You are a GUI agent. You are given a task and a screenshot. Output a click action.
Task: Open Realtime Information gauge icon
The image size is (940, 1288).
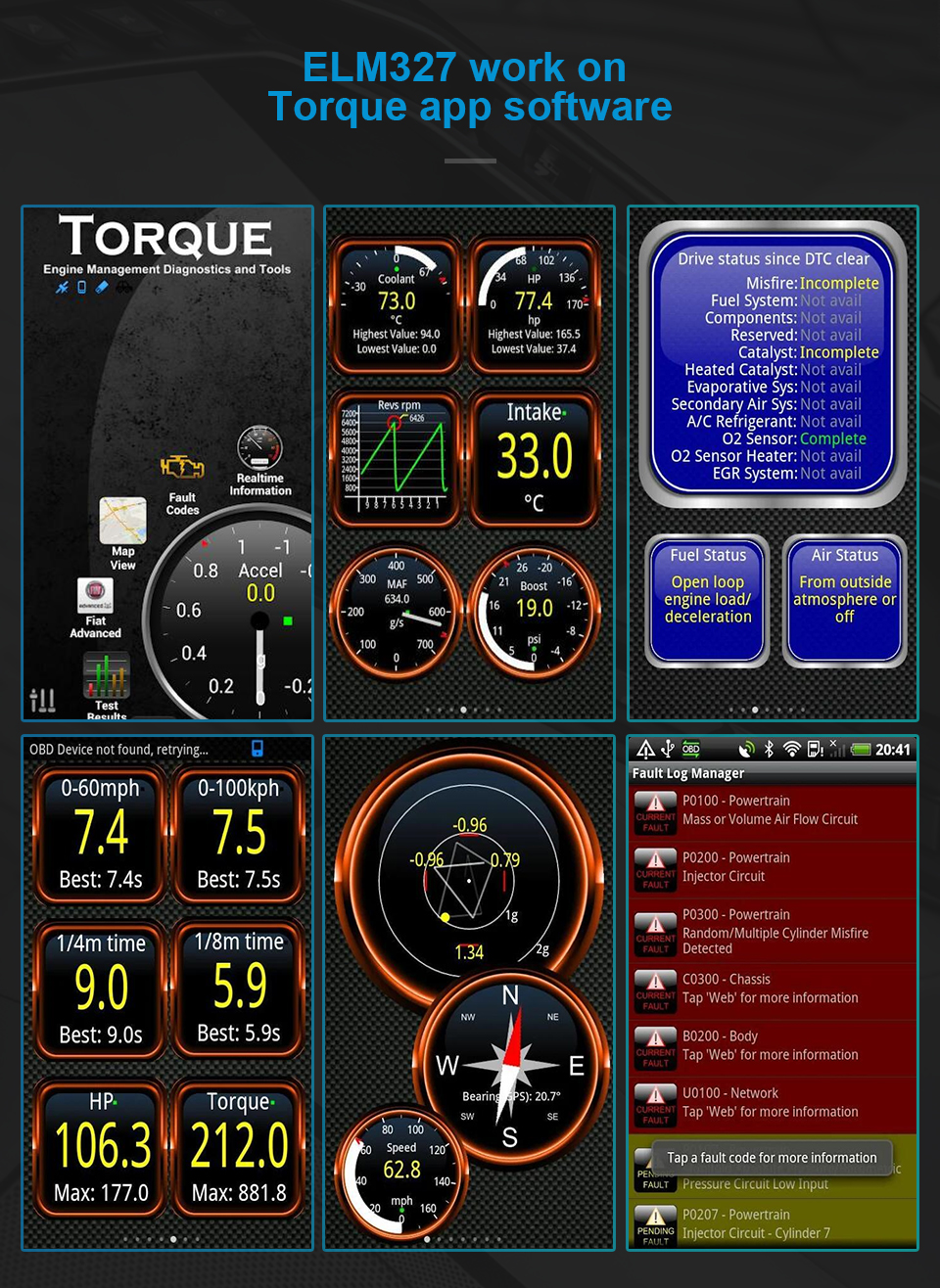pos(259,448)
